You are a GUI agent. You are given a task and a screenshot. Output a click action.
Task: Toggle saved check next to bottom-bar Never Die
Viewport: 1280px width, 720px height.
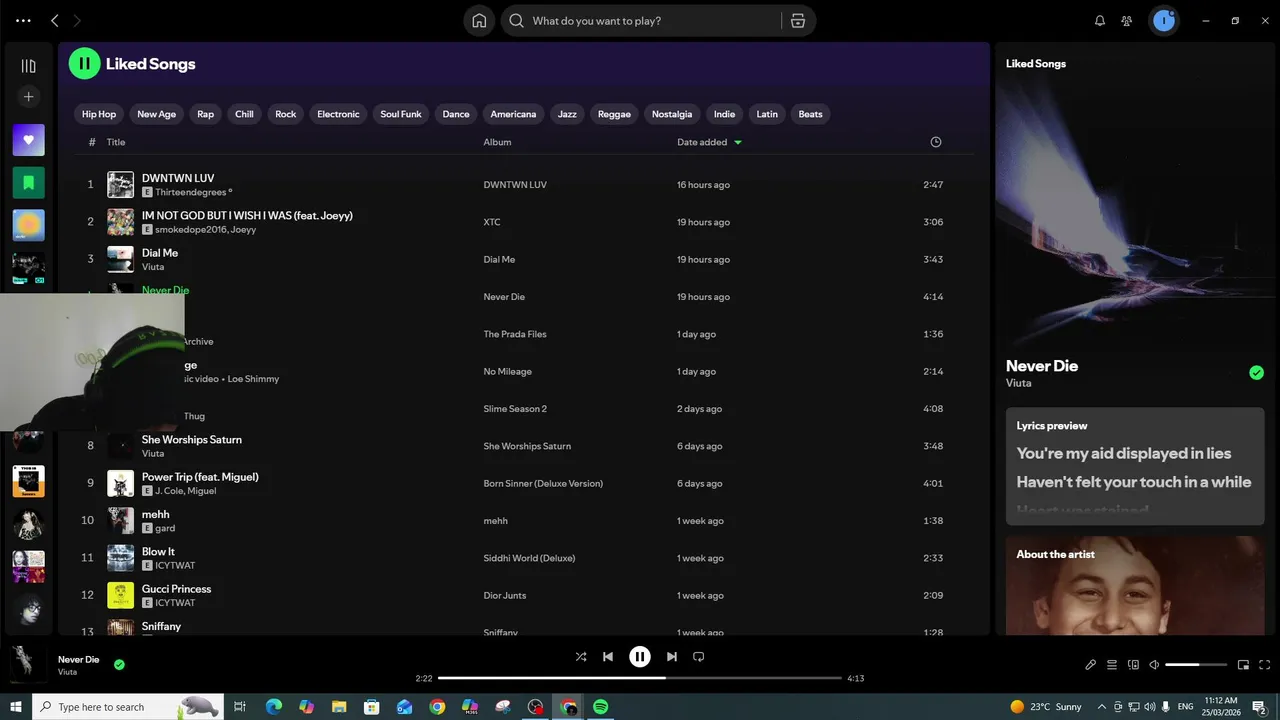[x=119, y=664]
